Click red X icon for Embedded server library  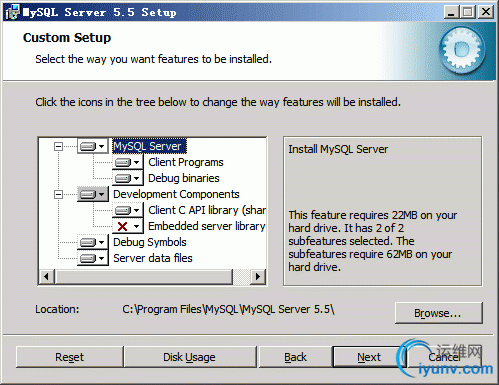[128, 226]
